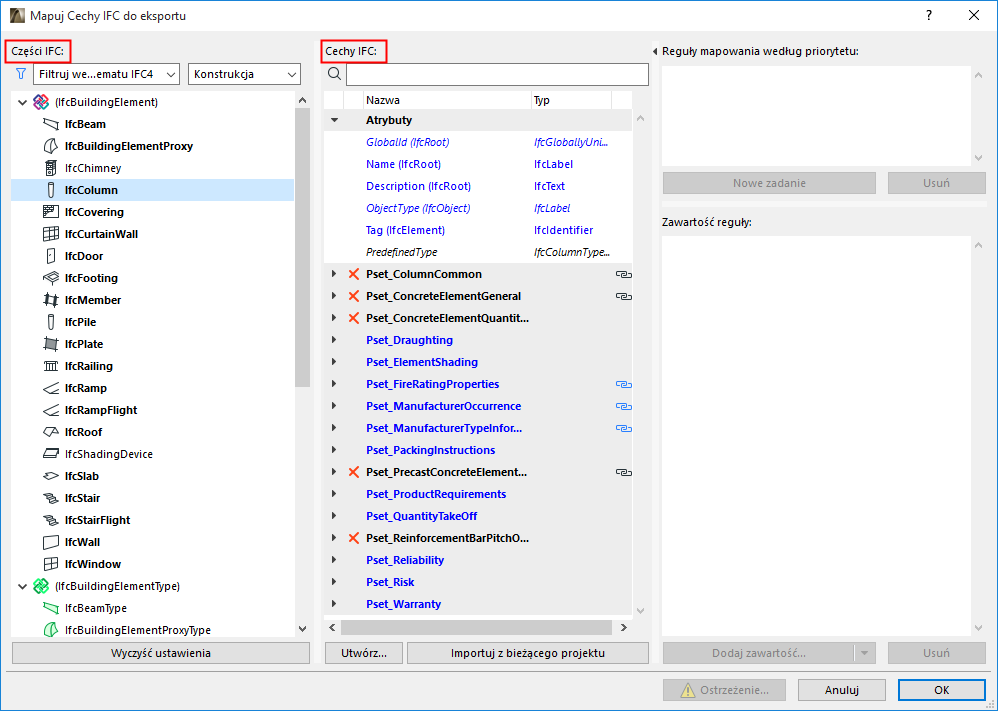998x711 pixels.
Task: Collapse the (IfcBuildingElementType) tree group
Action: click(22, 586)
